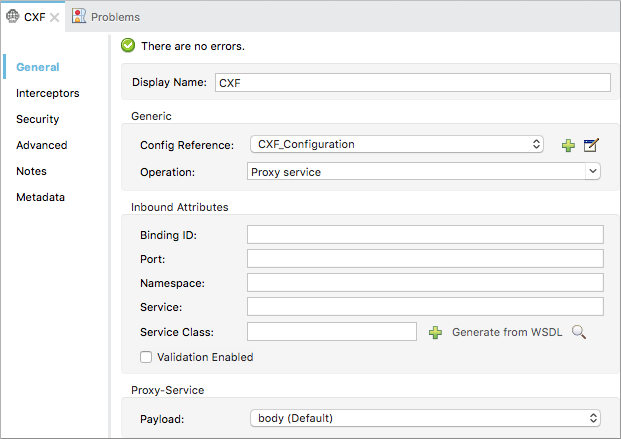
Task: Focus the Namespace text field
Action: pyautogui.click(x=425, y=283)
